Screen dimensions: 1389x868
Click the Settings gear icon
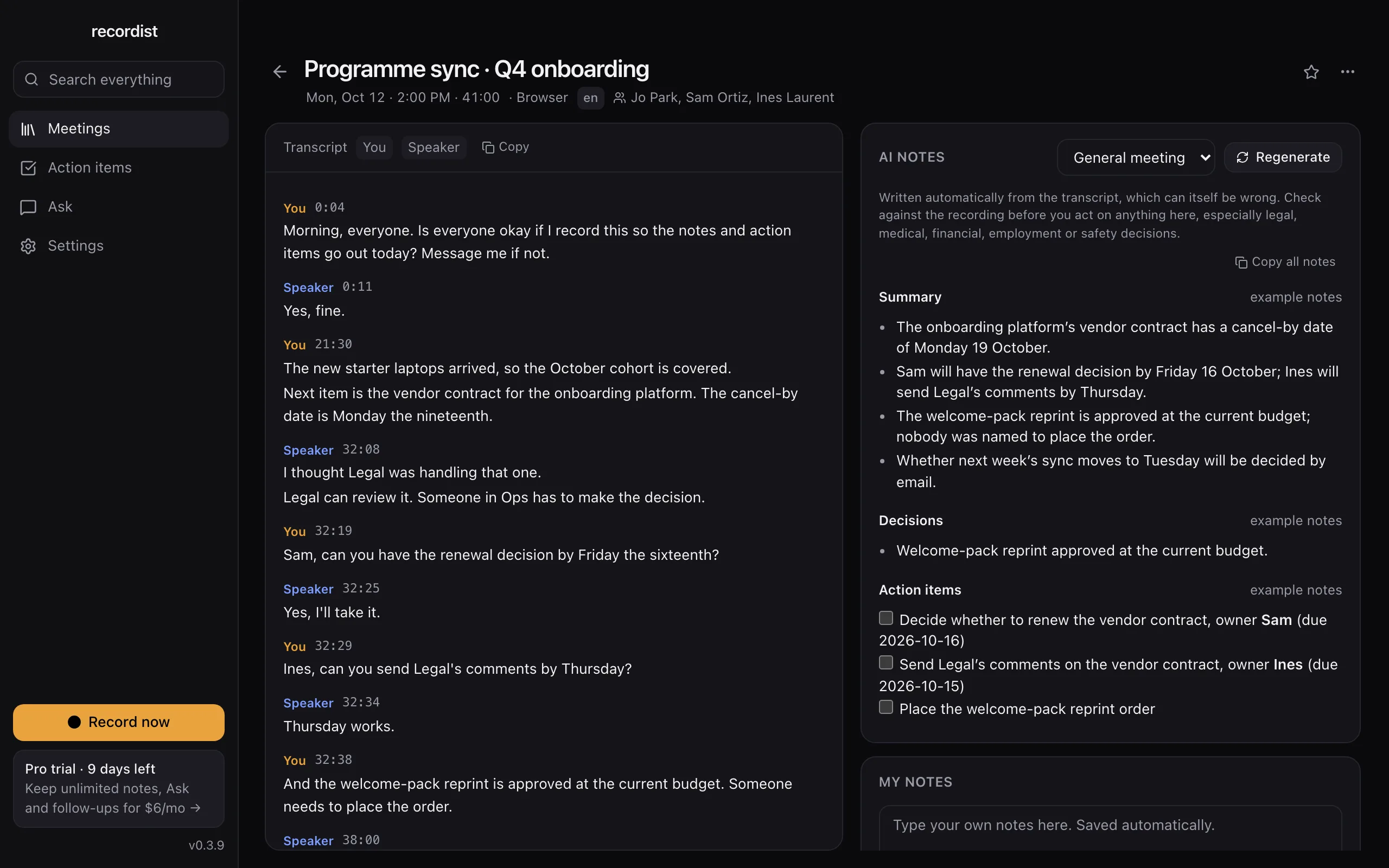point(28,246)
